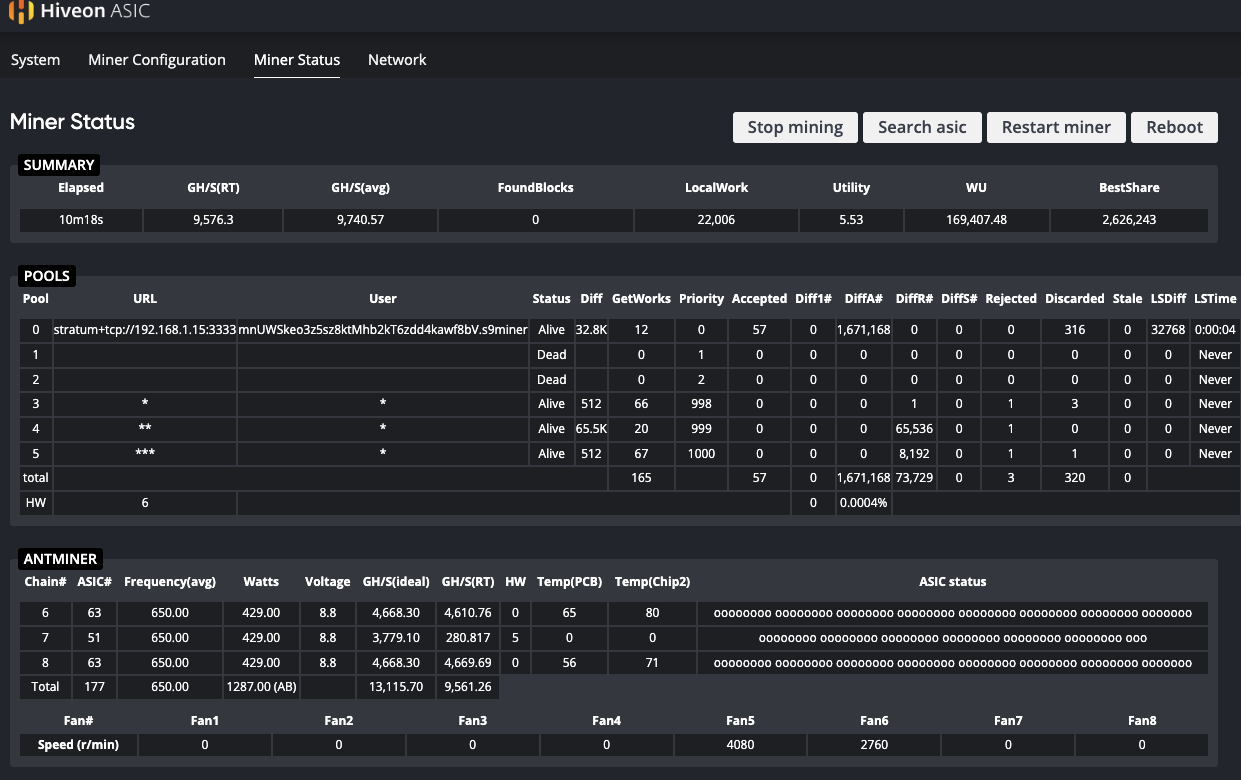Image resolution: width=1241 pixels, height=780 pixels.
Task: Click chain 7 GH/S(ideal) value 3,779.10
Action: (396, 638)
